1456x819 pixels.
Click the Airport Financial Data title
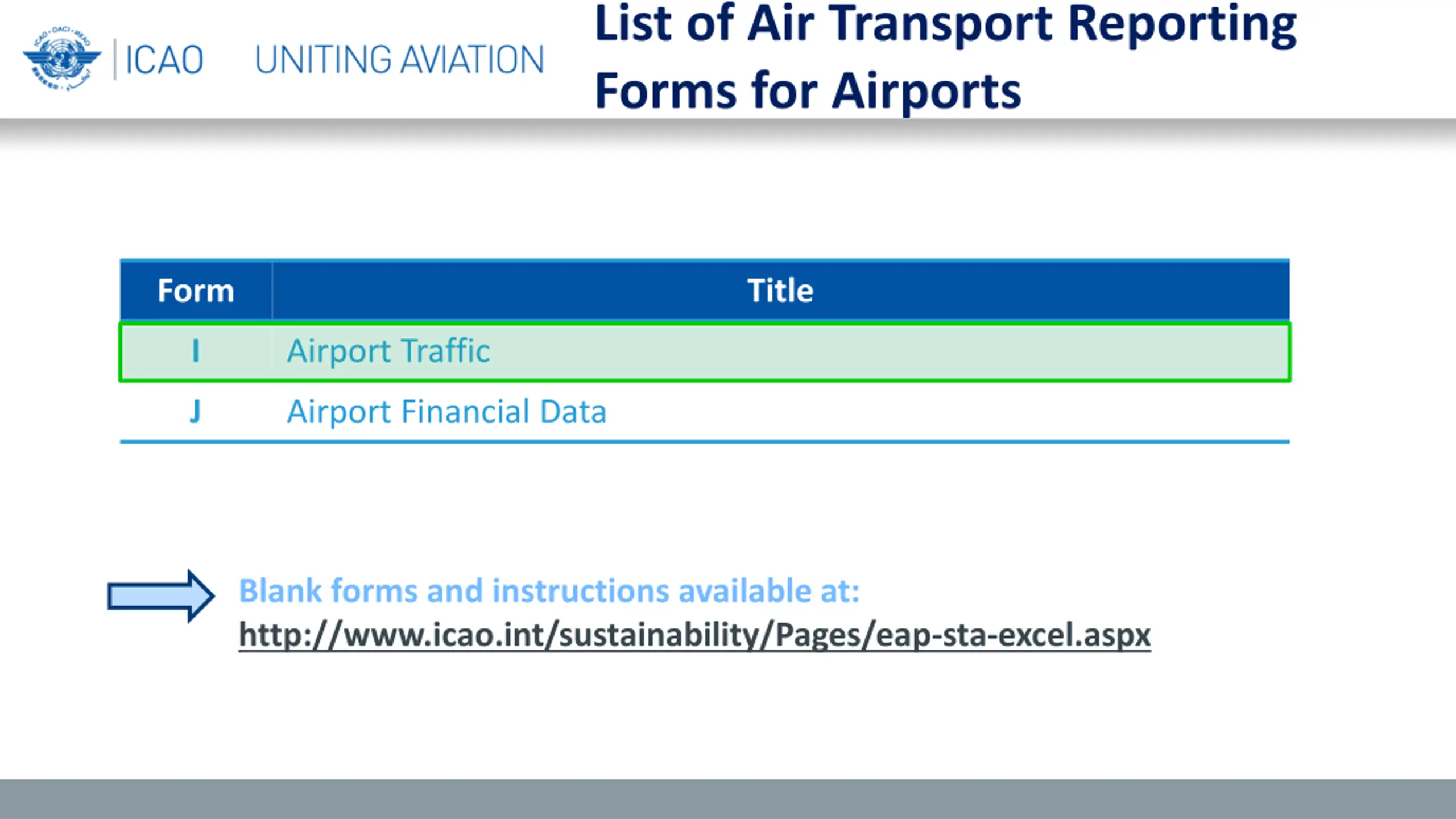(446, 412)
